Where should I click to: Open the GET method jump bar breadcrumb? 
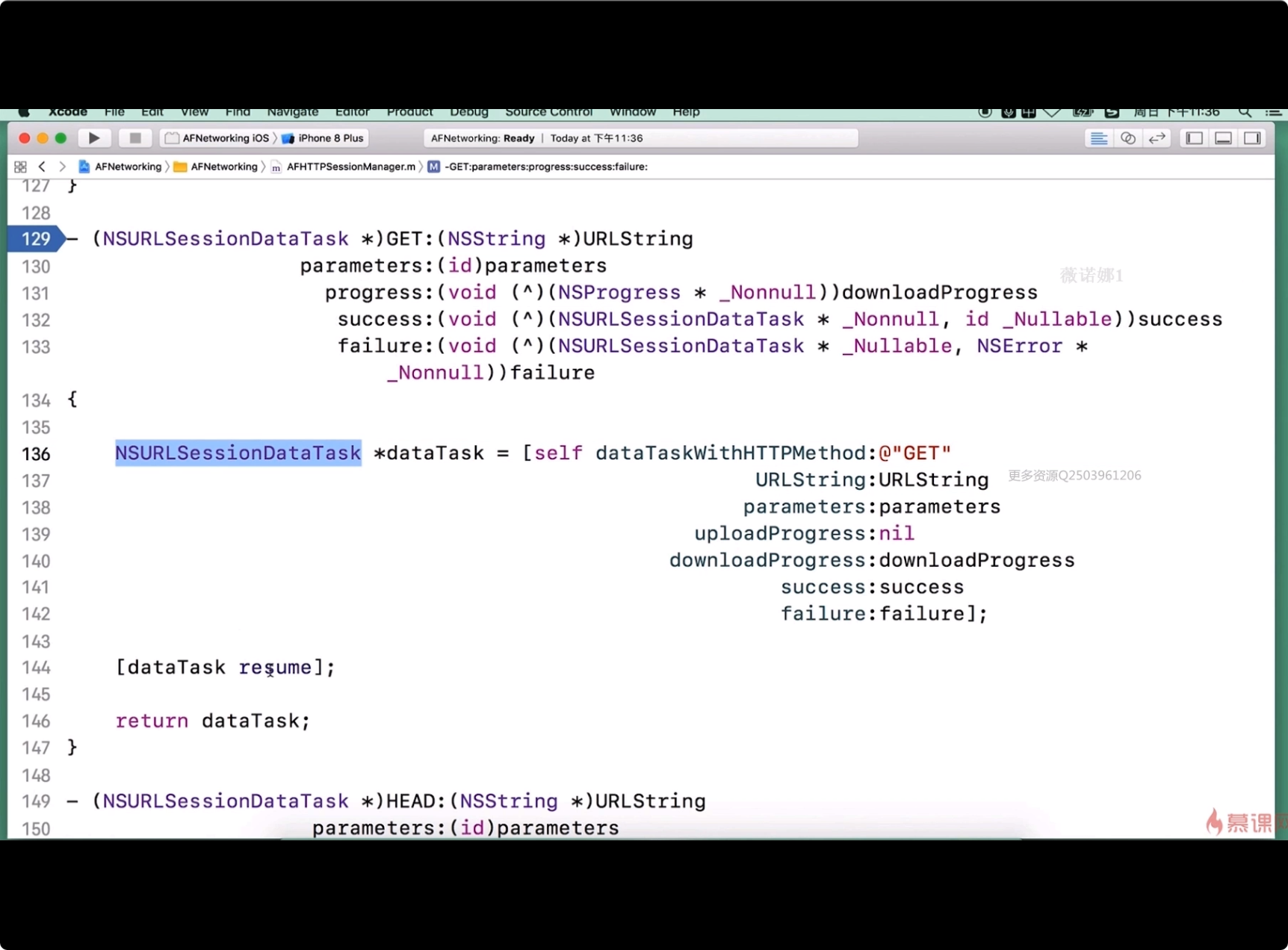(x=538, y=167)
